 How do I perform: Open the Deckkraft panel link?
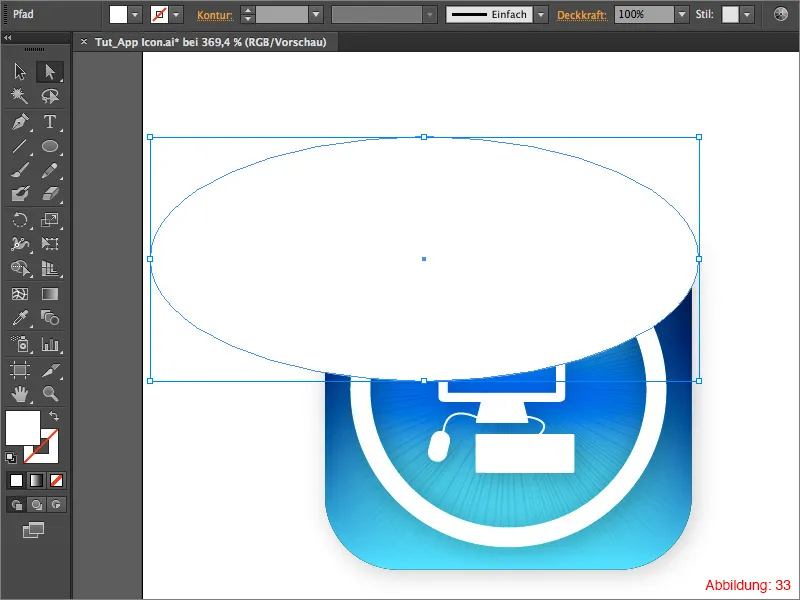(582, 15)
